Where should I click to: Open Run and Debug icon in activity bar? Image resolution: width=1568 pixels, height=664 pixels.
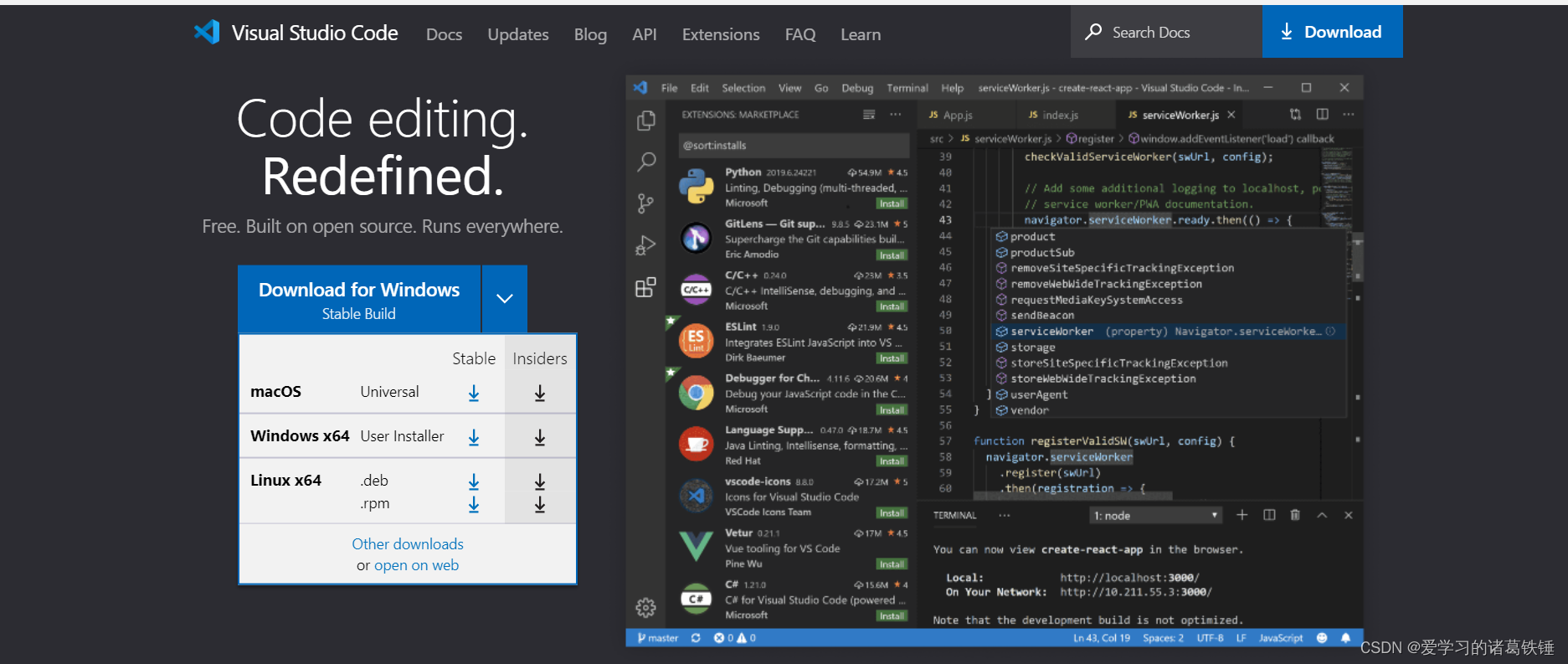tap(645, 245)
